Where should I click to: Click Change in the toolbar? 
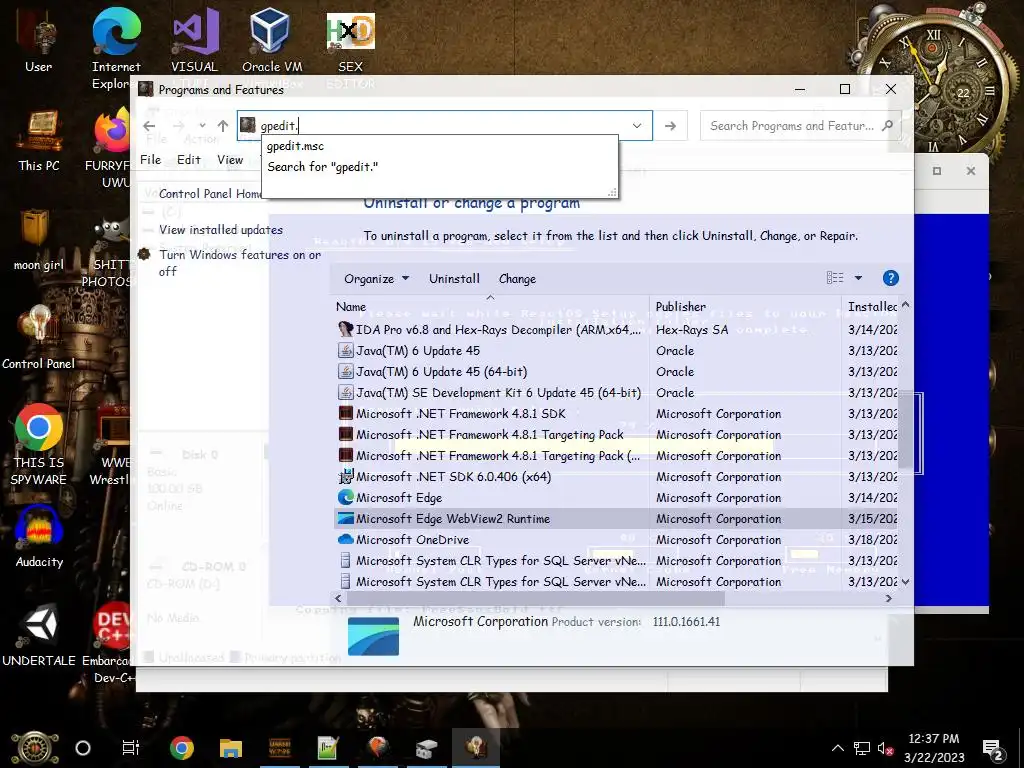[x=517, y=279]
